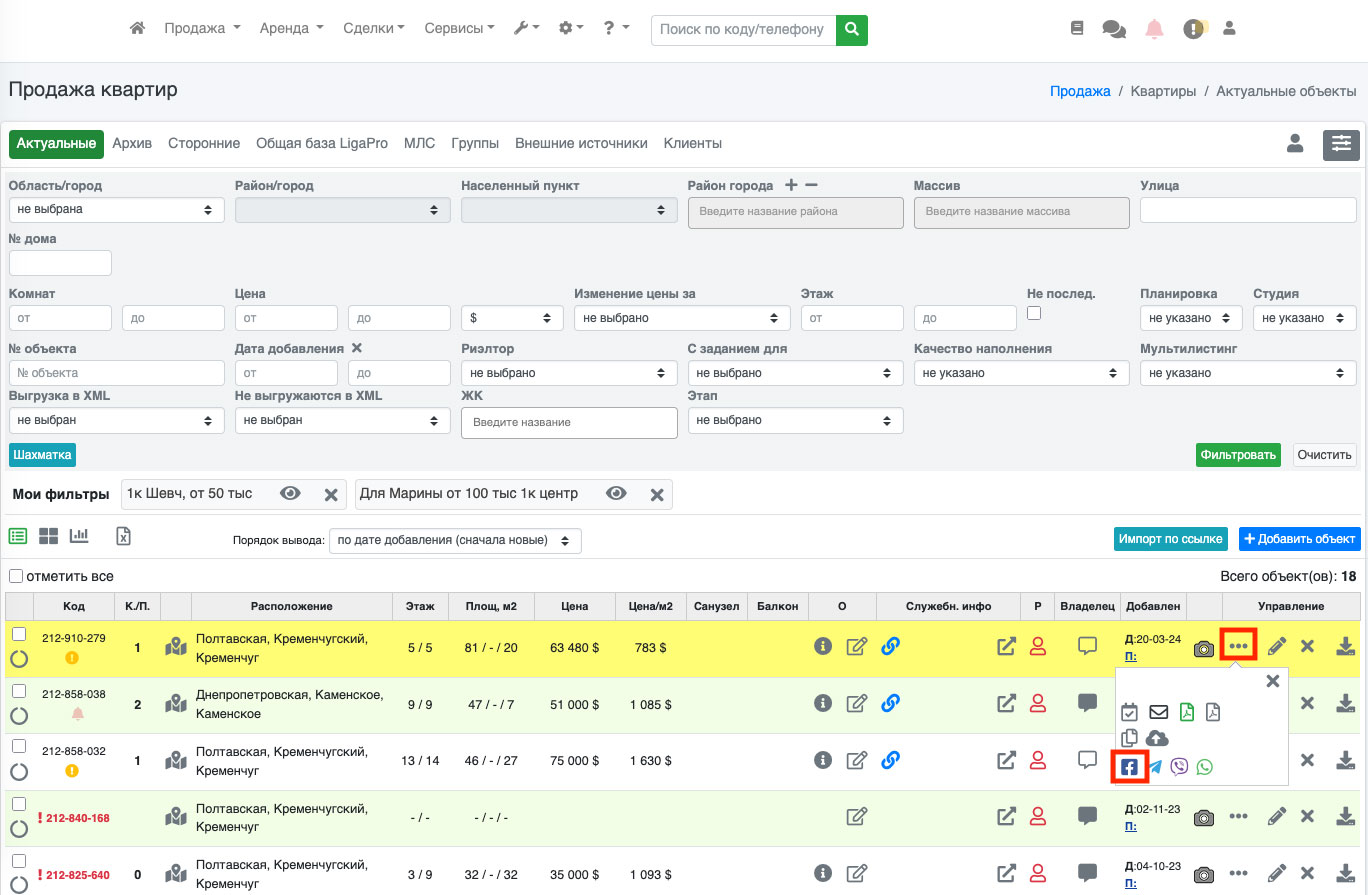Toggle the 'Не послед.' checkbox

tap(1034, 313)
